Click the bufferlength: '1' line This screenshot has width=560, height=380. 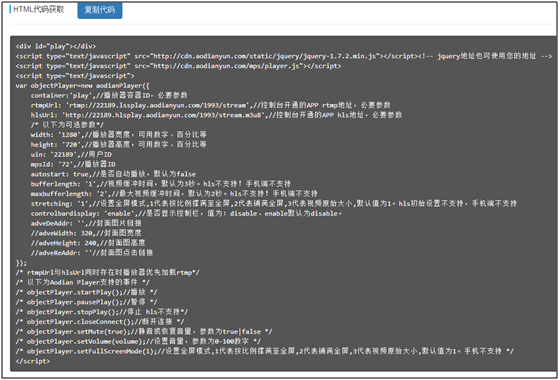pos(161,184)
